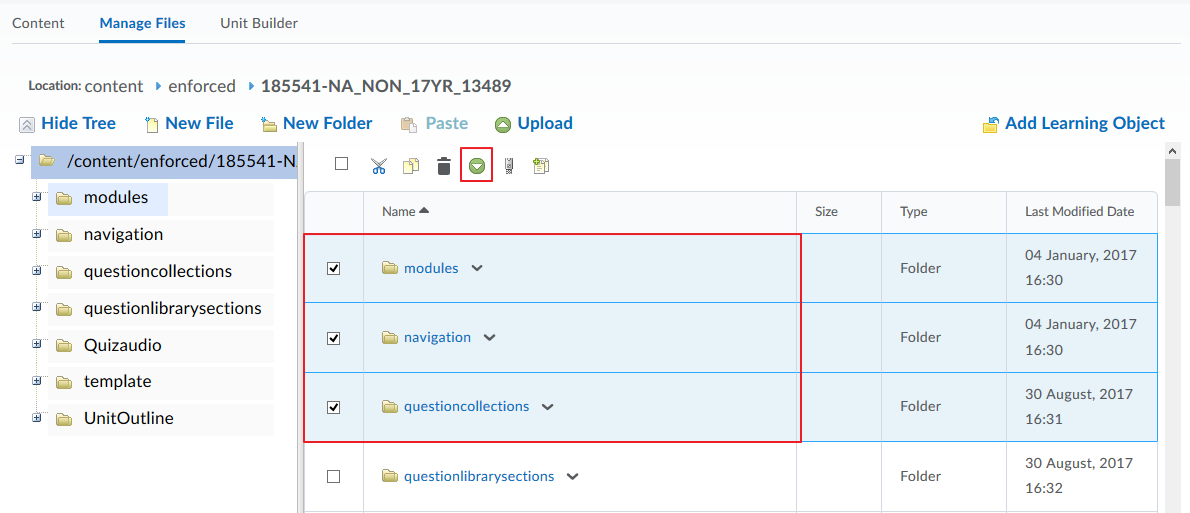Image resolution: width=1190 pixels, height=513 pixels.
Task: Click the Zip files icon
Action: (x=508, y=166)
